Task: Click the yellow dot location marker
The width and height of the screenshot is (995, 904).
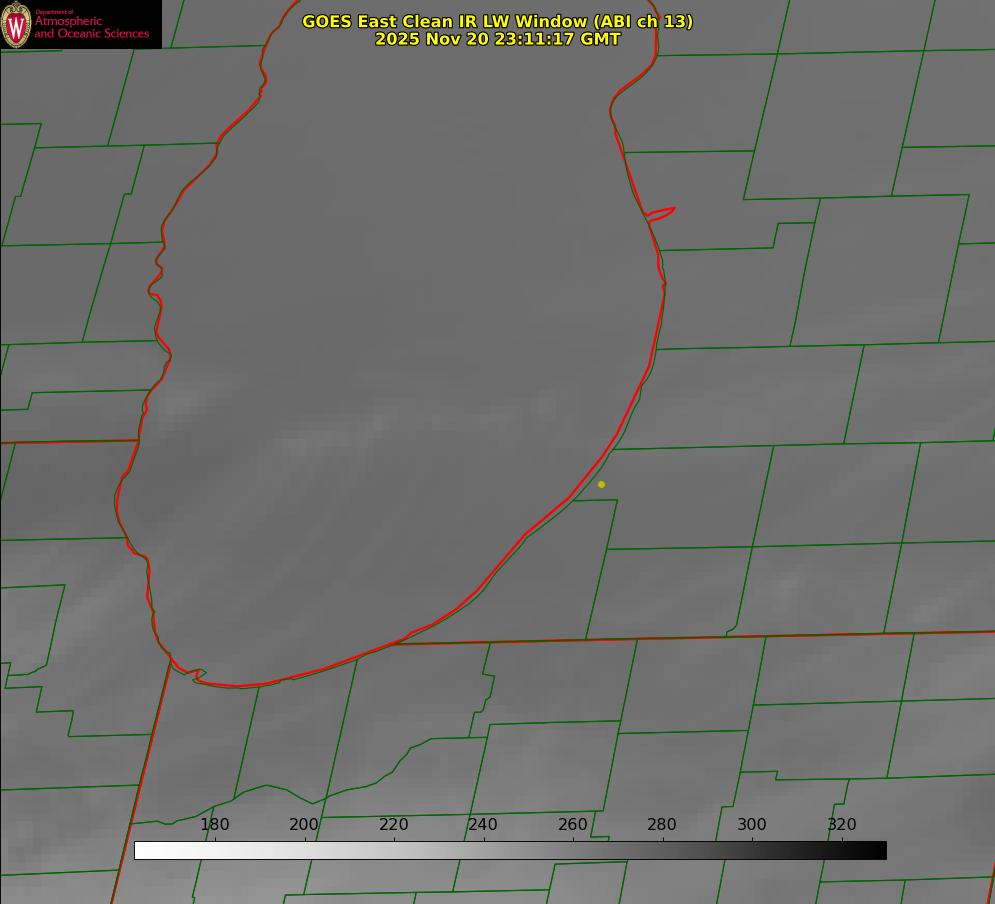Action: (601, 484)
